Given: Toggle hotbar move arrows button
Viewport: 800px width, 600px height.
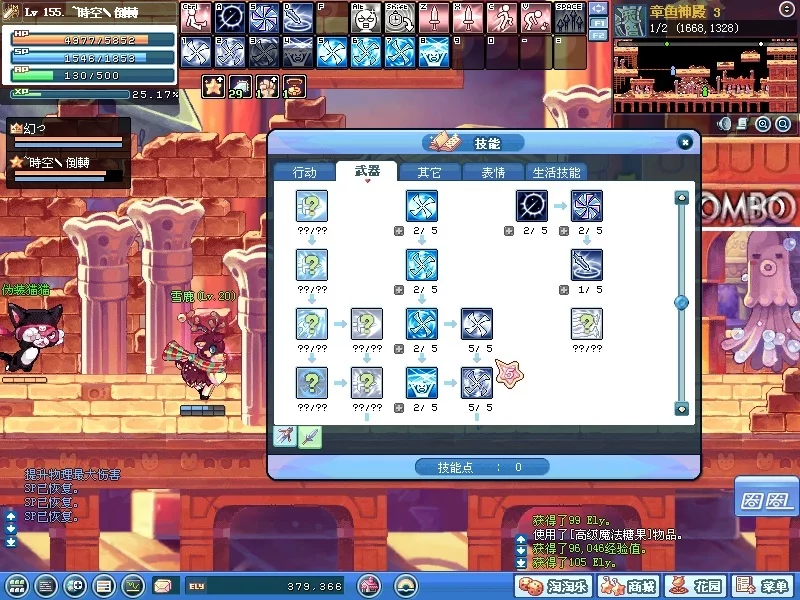Looking at the screenshot, I should coord(598,9).
